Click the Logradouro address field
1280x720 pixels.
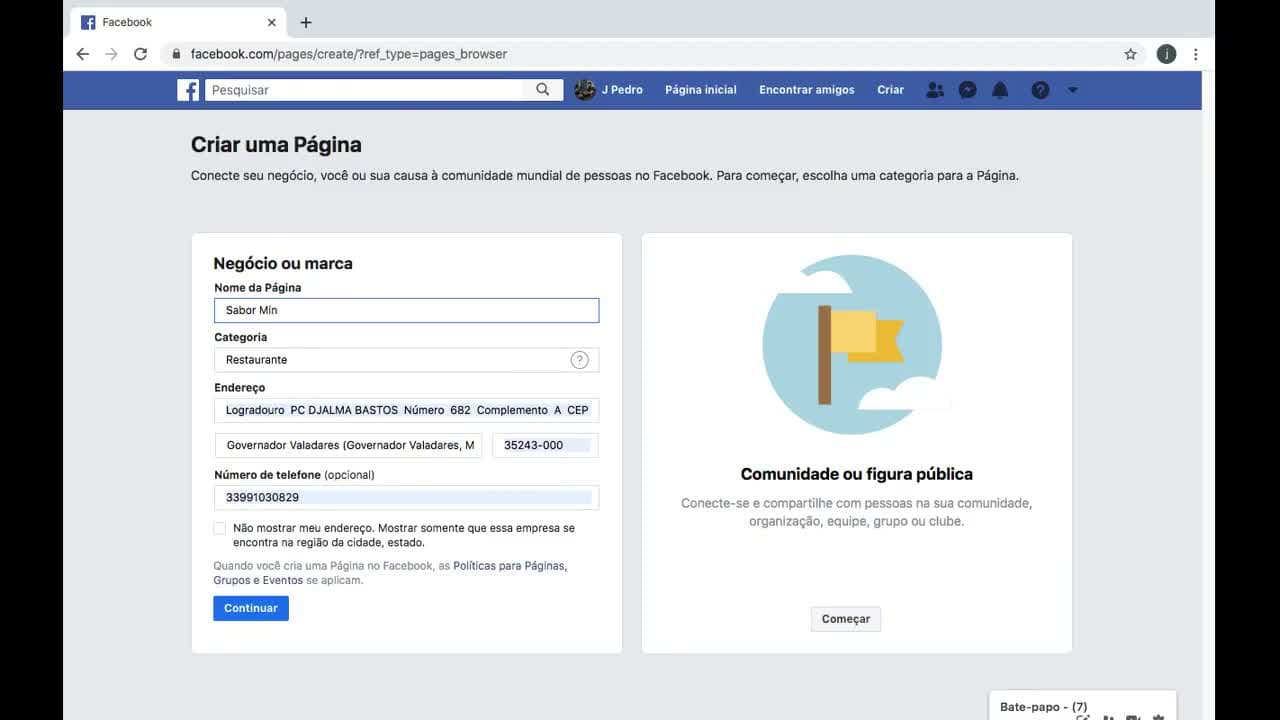click(x=406, y=410)
